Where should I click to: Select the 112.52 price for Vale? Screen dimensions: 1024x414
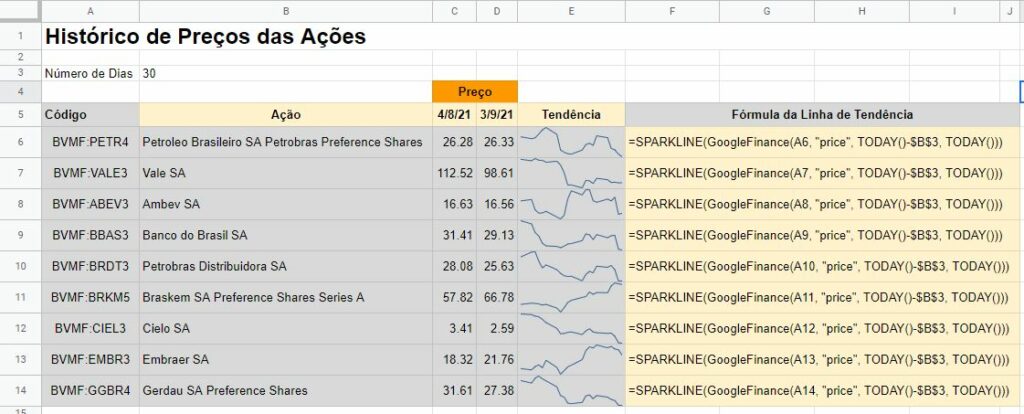pyautogui.click(x=455, y=173)
